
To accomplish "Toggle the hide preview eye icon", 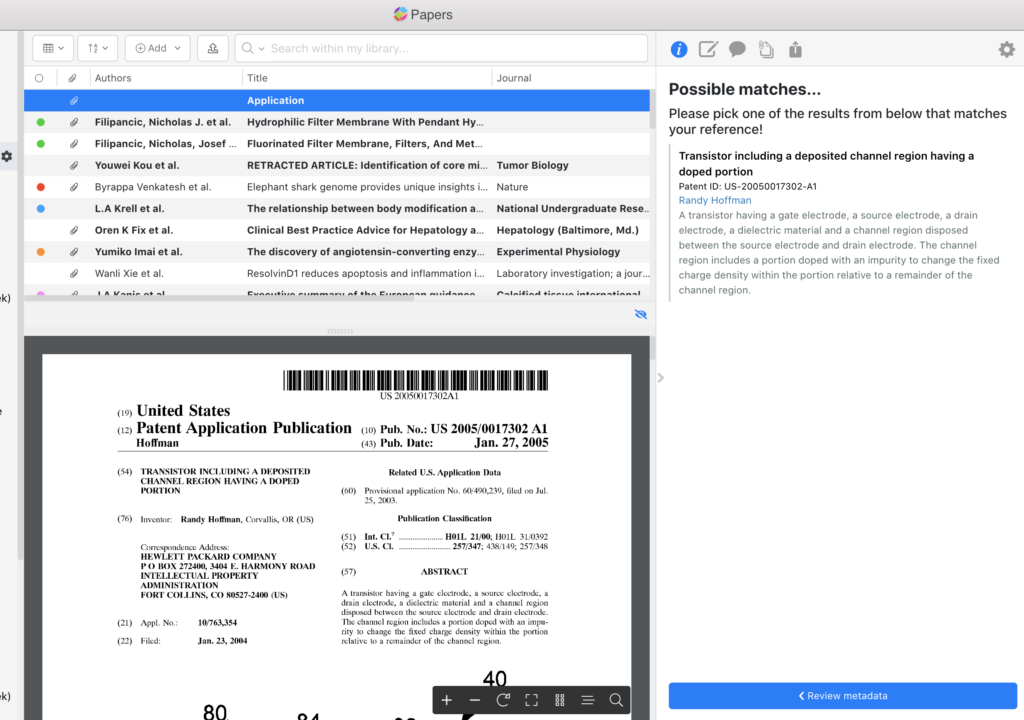I will [641, 314].
